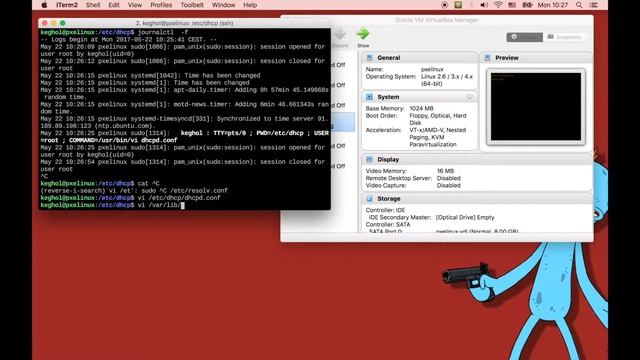Click the battery status icon
Viewport: 640px width, 360px height.
pos(527,5)
